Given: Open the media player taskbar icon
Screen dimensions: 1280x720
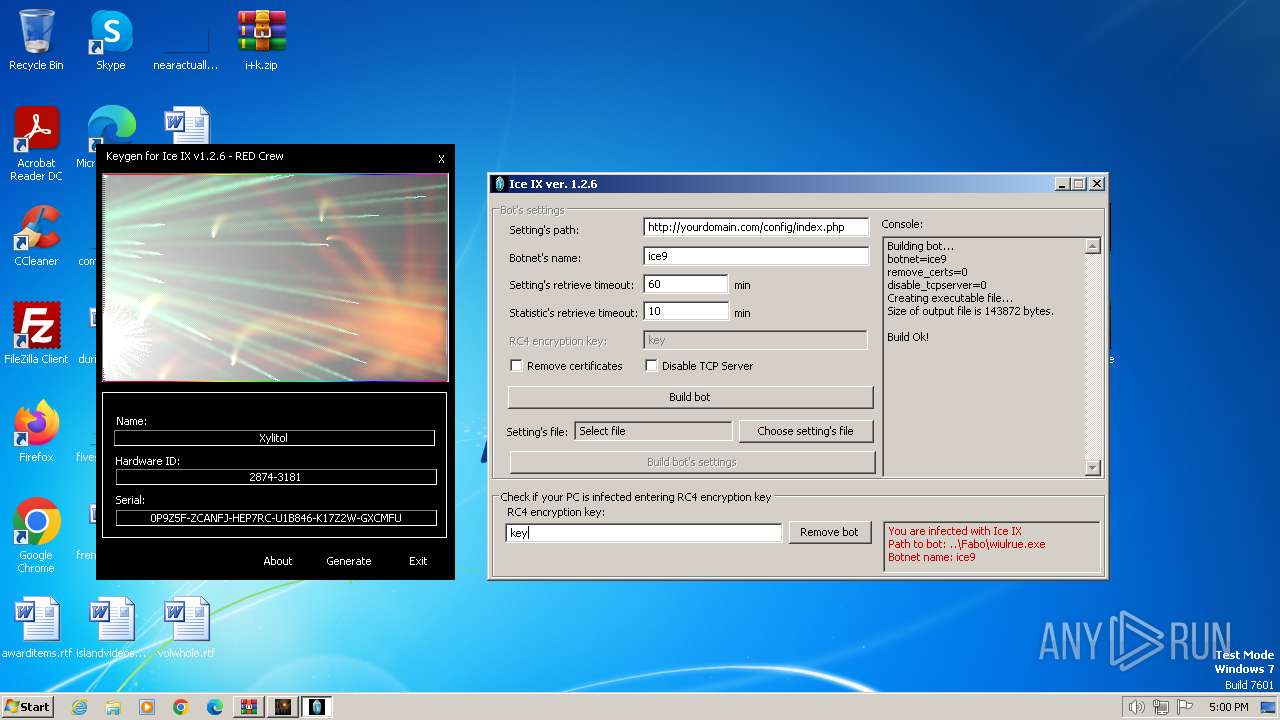Looking at the screenshot, I should 147,707.
